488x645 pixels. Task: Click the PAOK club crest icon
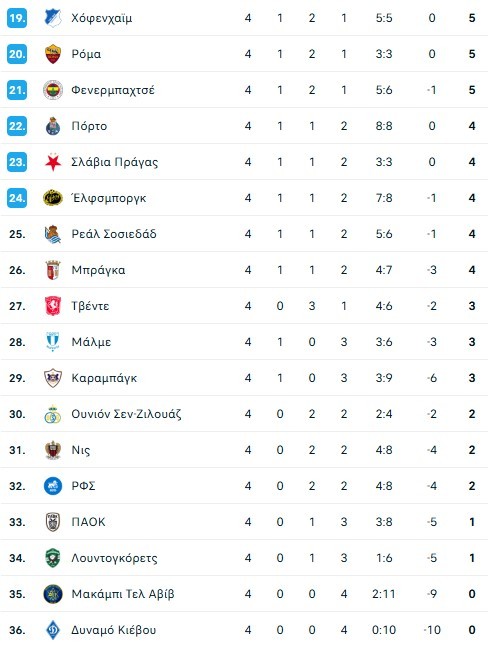tap(53, 522)
